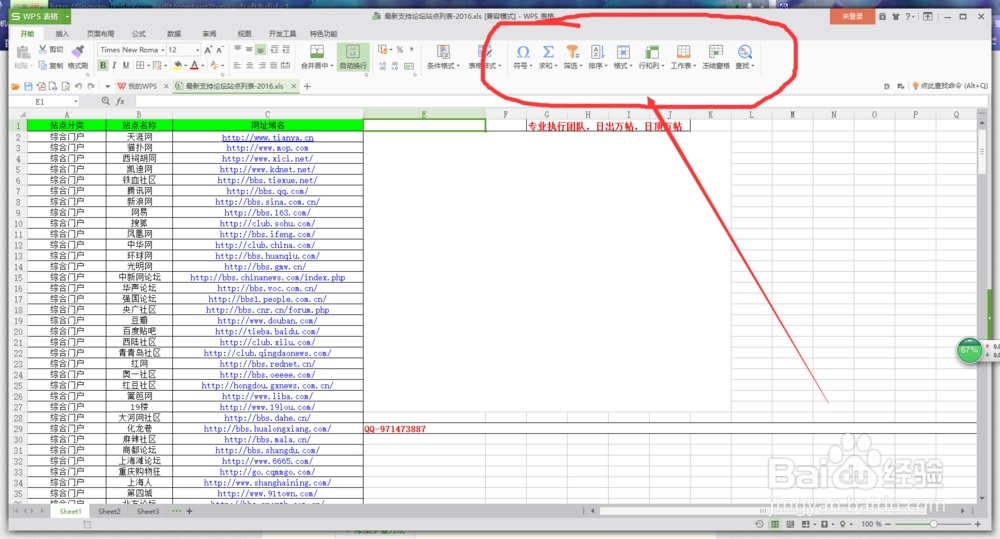Click the Cut (剪切) scissors icon
This screenshot has height=539, width=1000.
tap(43, 49)
